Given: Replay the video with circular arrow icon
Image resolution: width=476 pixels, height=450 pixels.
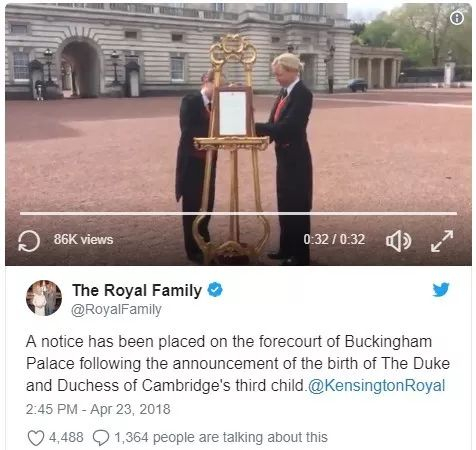Looking at the screenshot, I should click(x=29, y=241).
